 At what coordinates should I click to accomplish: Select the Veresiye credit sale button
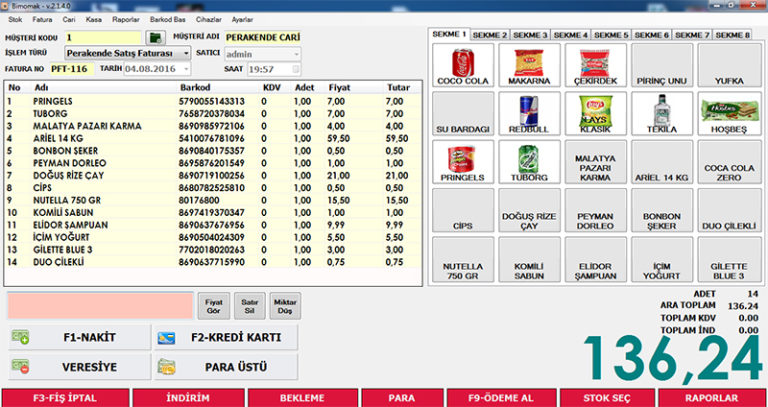[80, 367]
